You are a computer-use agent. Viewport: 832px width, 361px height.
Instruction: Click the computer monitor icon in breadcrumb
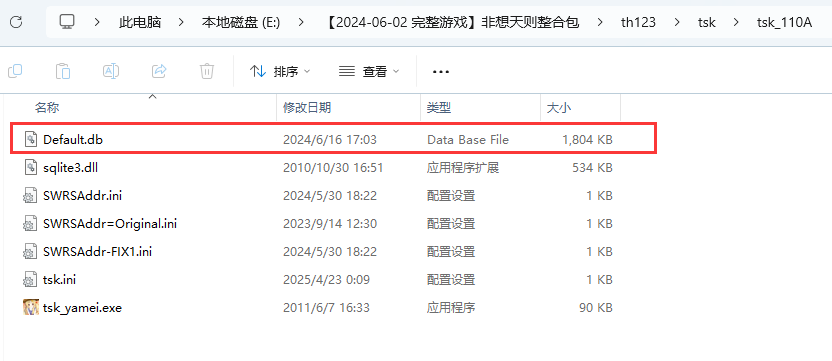(67, 22)
